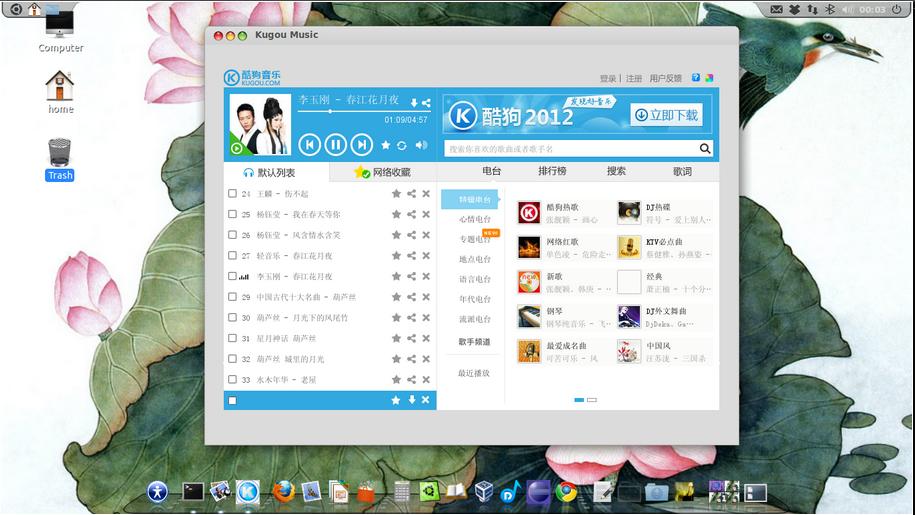The image size is (915, 515).
Task: Click the 注册 register link
Action: point(634,78)
